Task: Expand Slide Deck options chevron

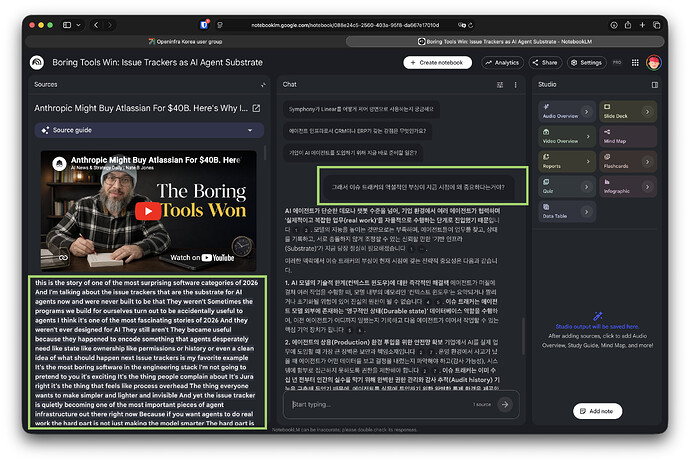Action: [647, 112]
